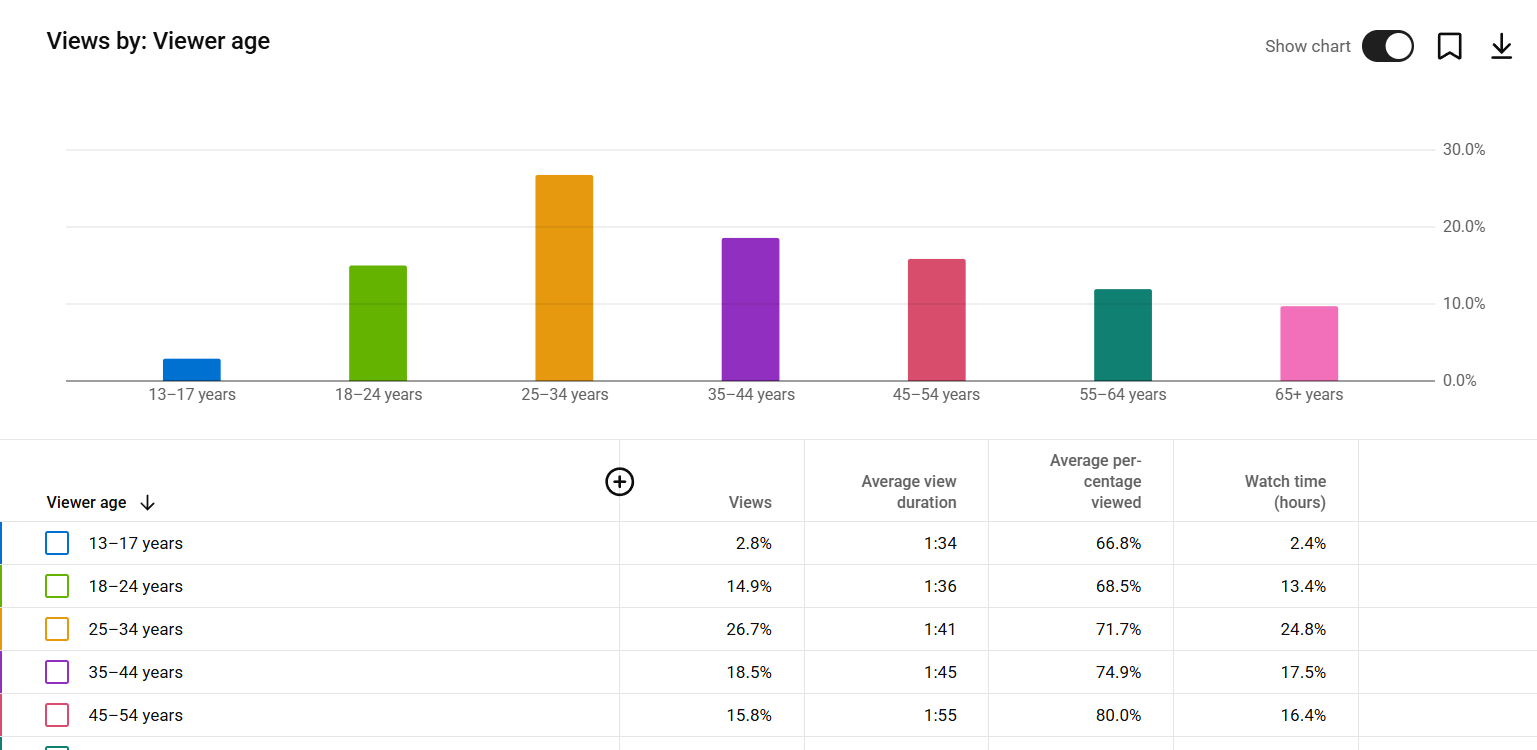Viewport: 1537px width, 750px height.
Task: Check the 13–17 years checkbox
Action: (57, 543)
